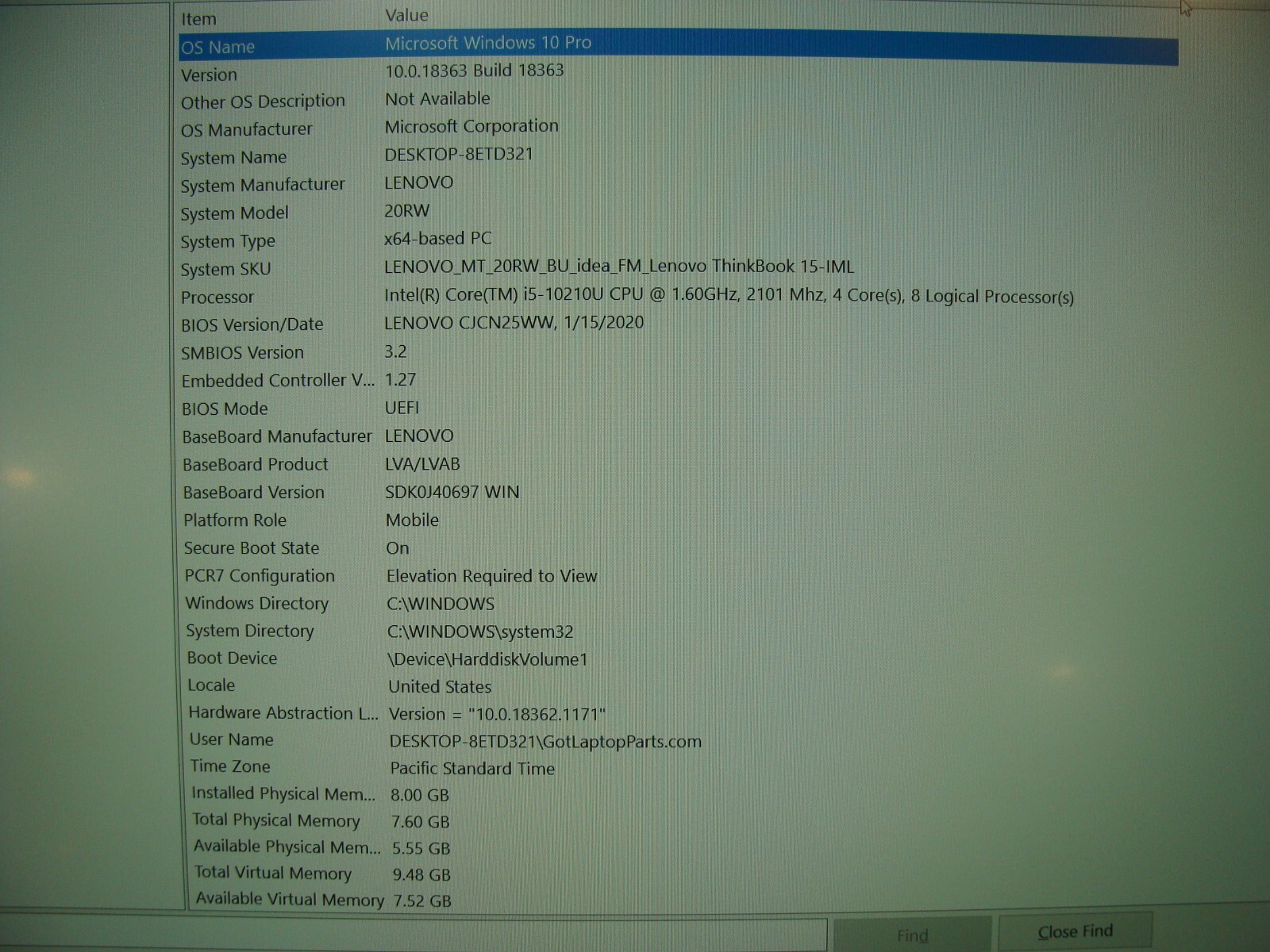1270x952 pixels.
Task: Click the value Pacific Standard Time
Action: 472,768
